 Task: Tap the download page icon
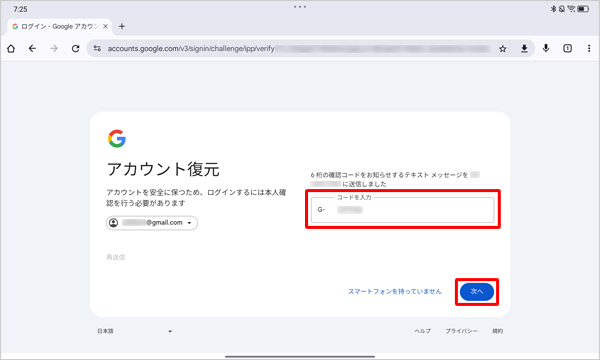coord(524,49)
